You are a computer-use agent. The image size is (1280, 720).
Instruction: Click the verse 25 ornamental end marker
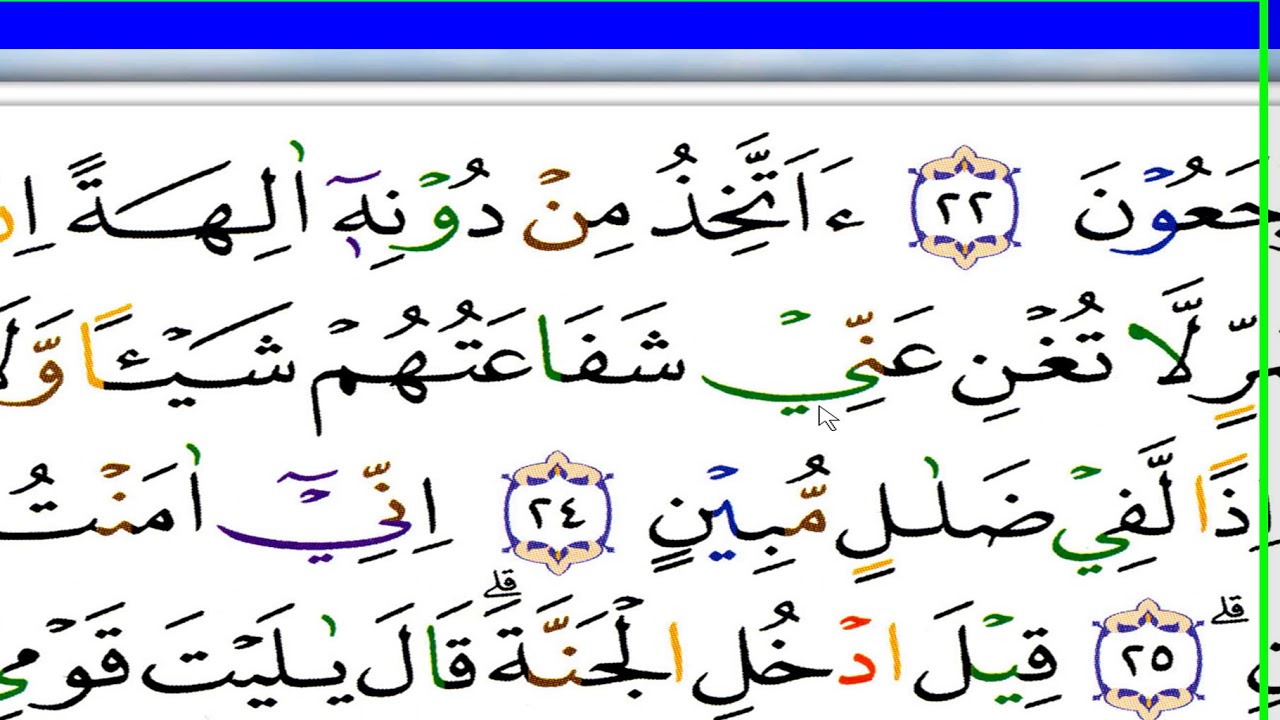[1149, 659]
